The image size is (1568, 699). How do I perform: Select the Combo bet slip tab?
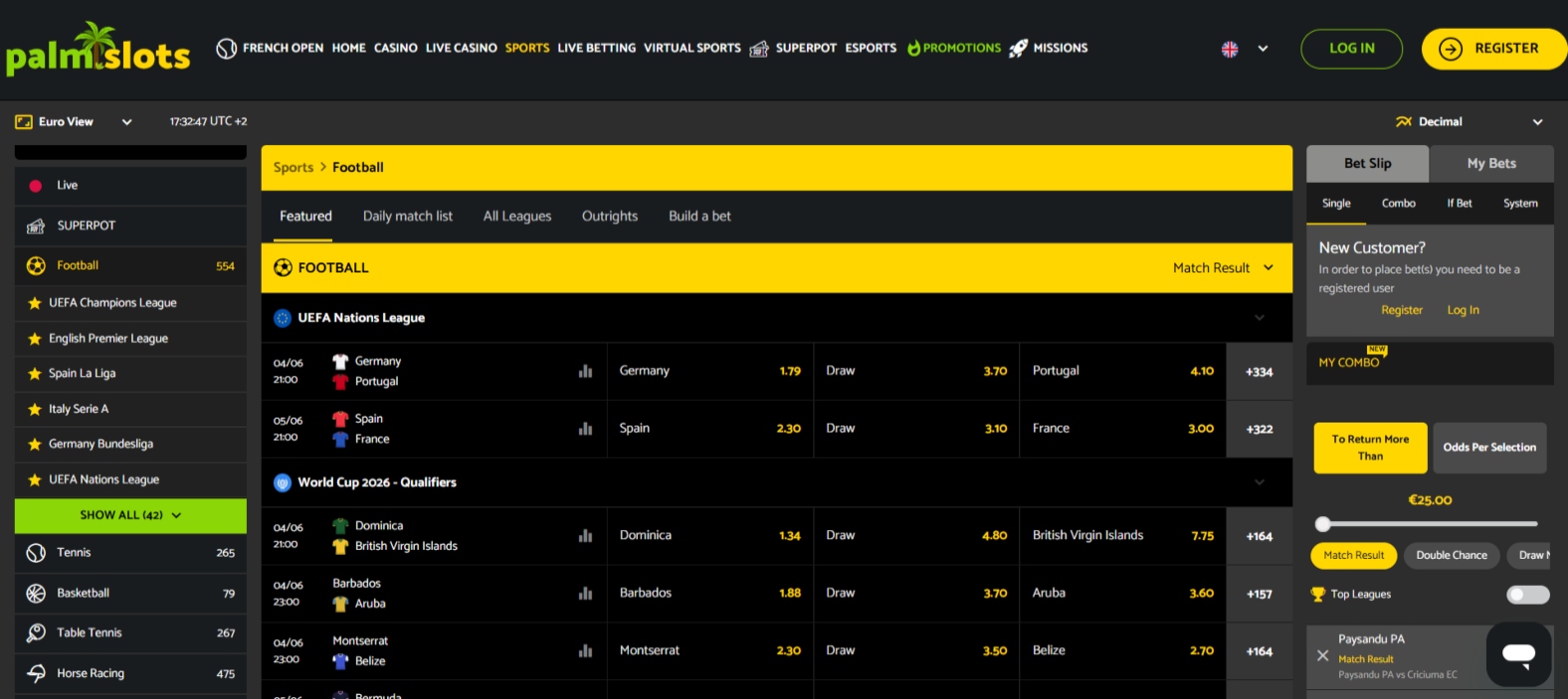(x=1398, y=203)
